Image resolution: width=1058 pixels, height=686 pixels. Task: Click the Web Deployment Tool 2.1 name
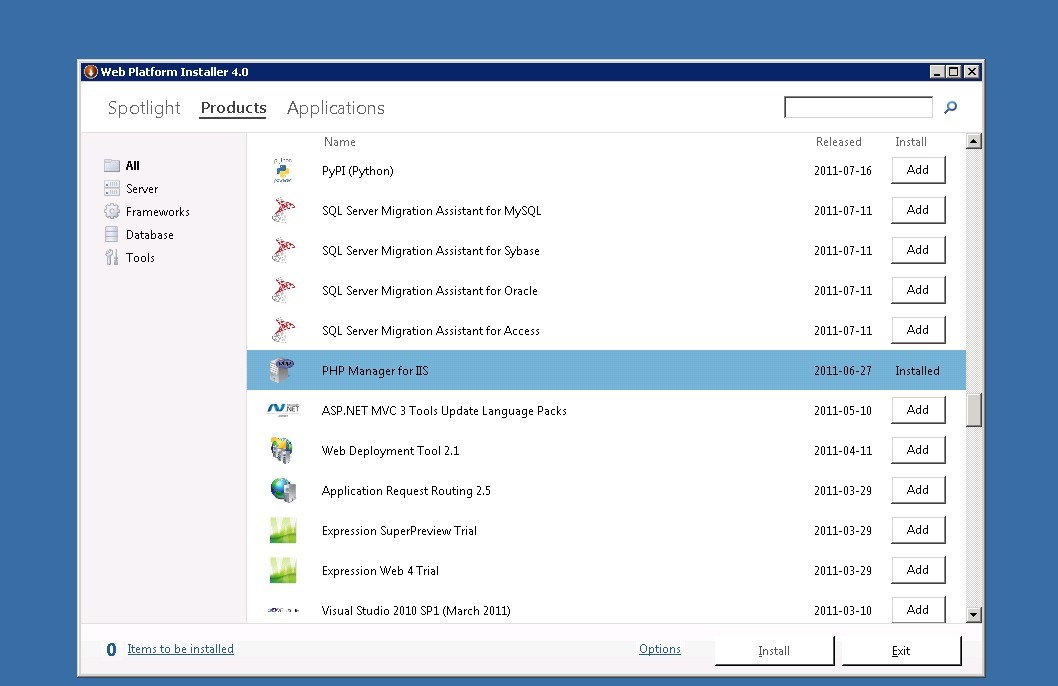click(390, 451)
